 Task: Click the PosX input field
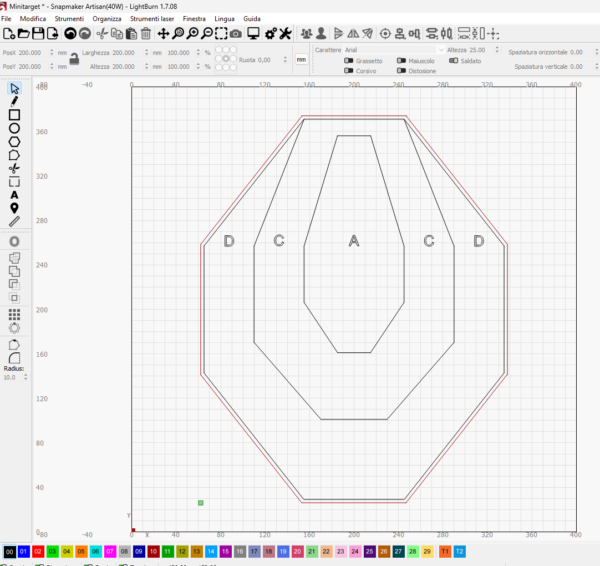click(33, 52)
